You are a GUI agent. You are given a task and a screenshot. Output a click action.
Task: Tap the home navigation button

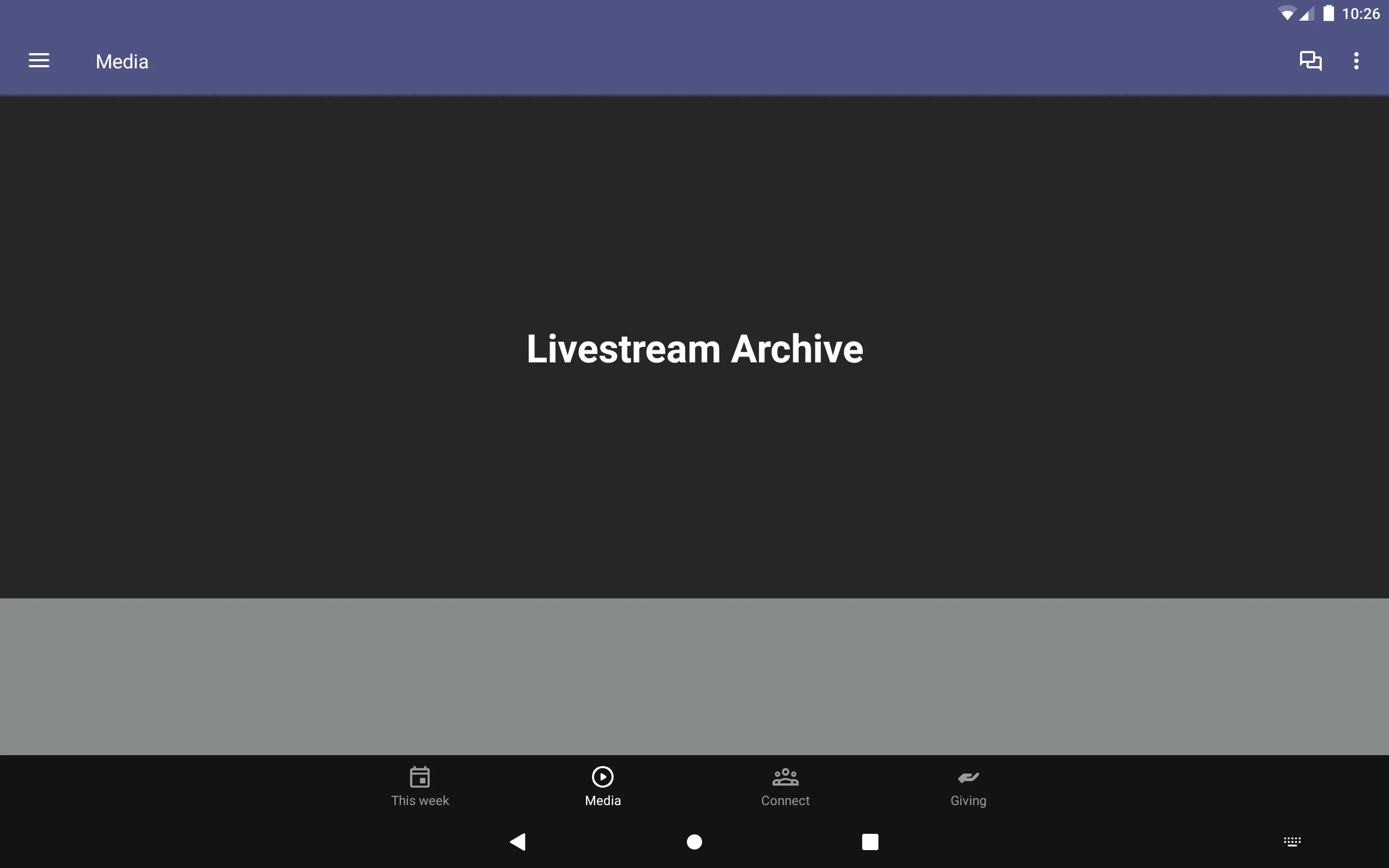(x=694, y=841)
